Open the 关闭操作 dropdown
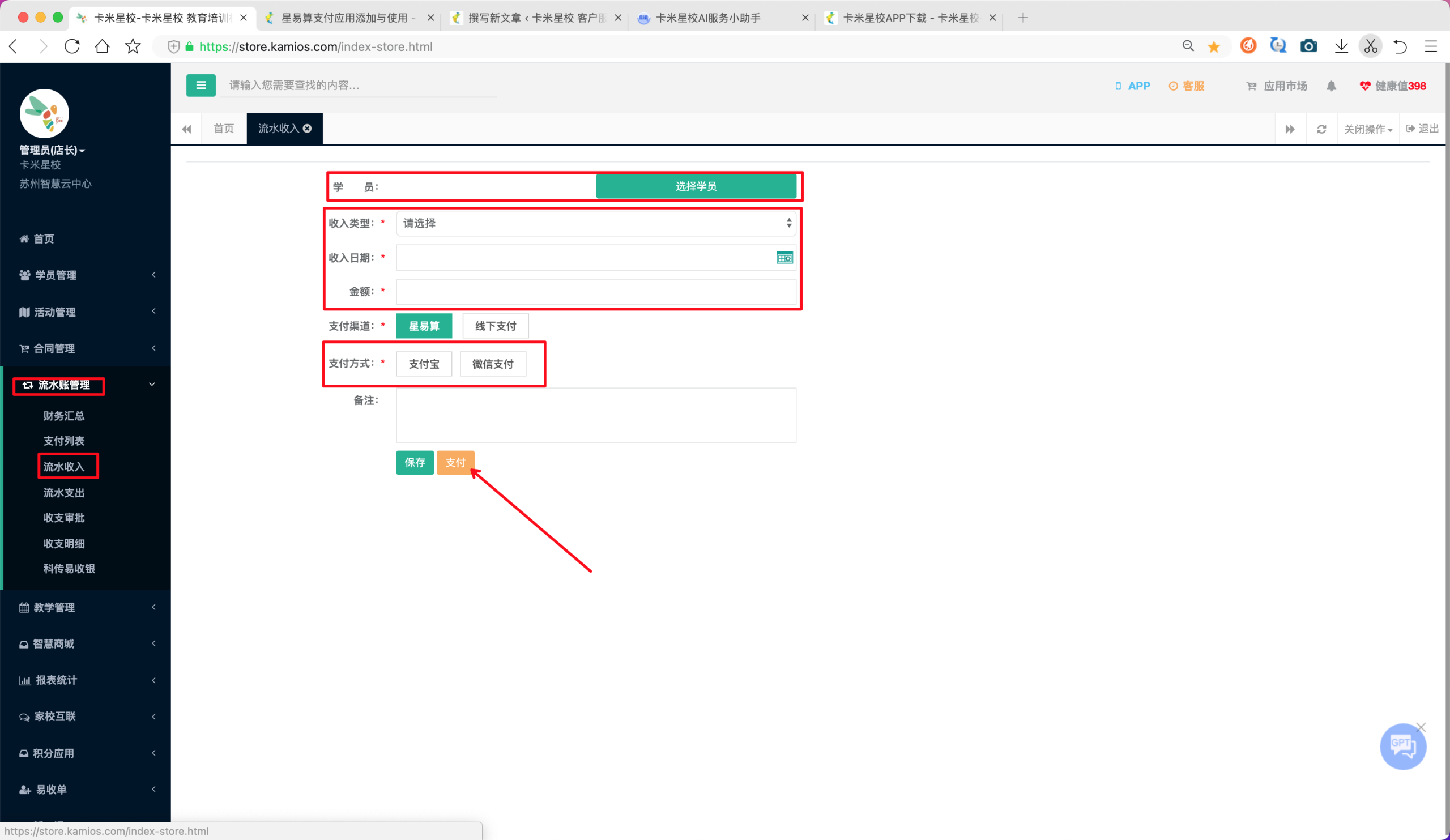The height and width of the screenshot is (840, 1450). point(1368,129)
